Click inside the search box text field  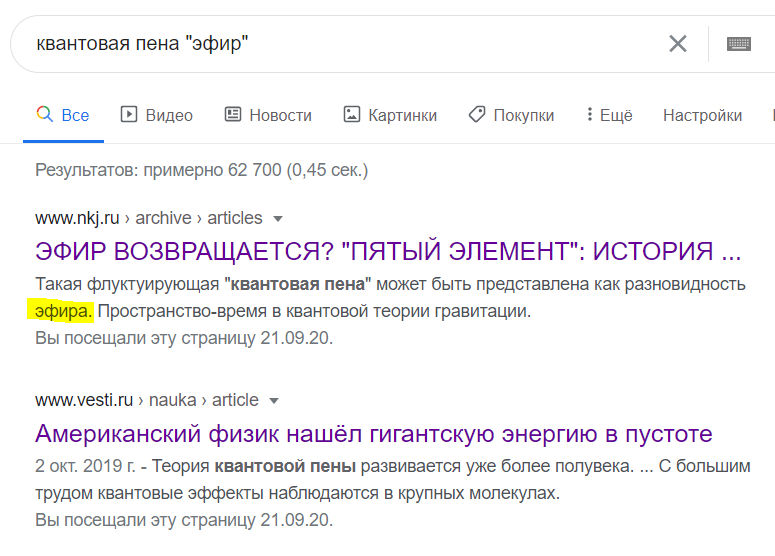340,44
